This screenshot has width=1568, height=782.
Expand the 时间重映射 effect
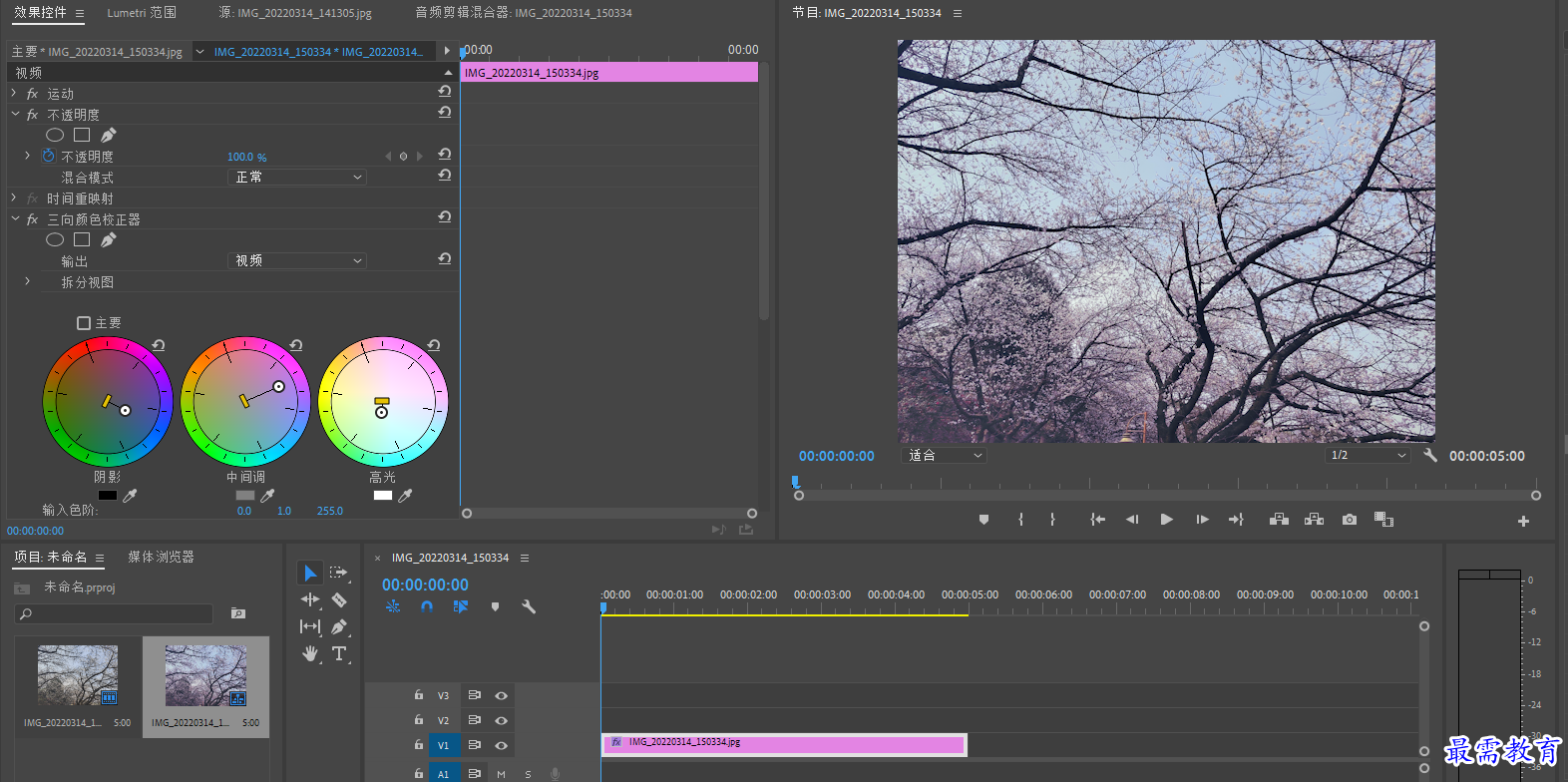point(14,197)
